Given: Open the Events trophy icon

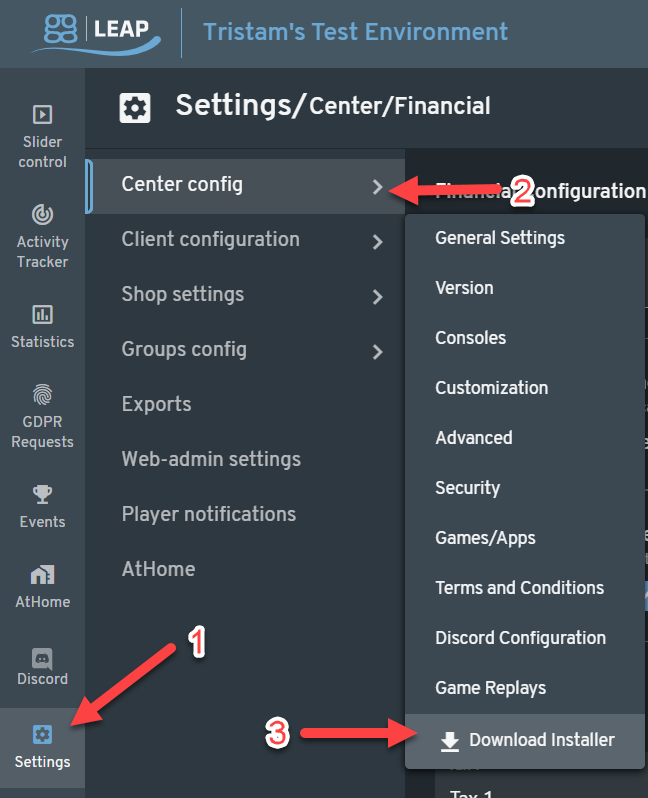Looking at the screenshot, I should pyautogui.click(x=42, y=494).
